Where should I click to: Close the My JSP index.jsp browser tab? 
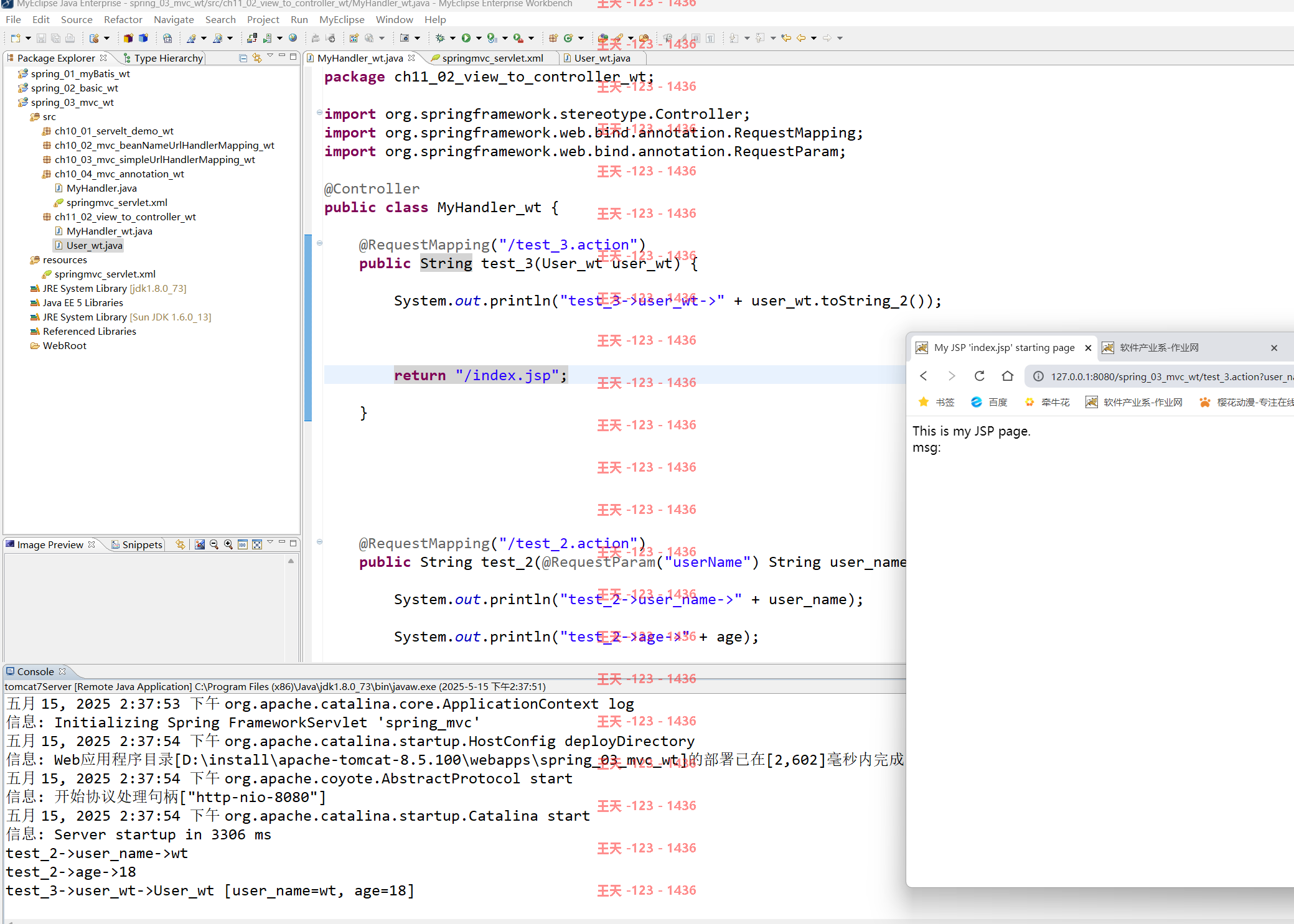click(1088, 348)
